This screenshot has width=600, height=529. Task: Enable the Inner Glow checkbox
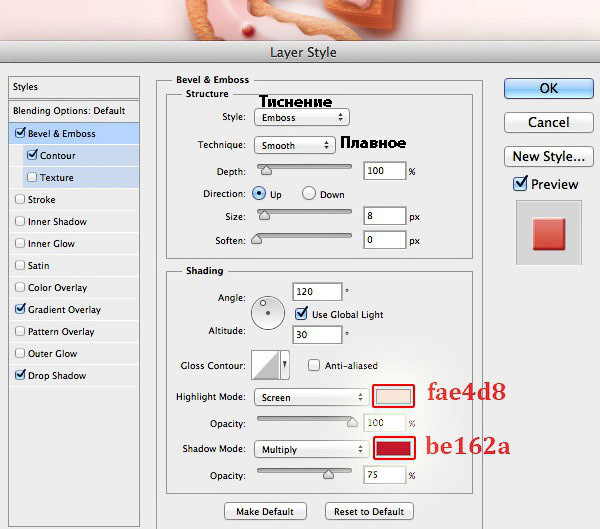tap(20, 243)
